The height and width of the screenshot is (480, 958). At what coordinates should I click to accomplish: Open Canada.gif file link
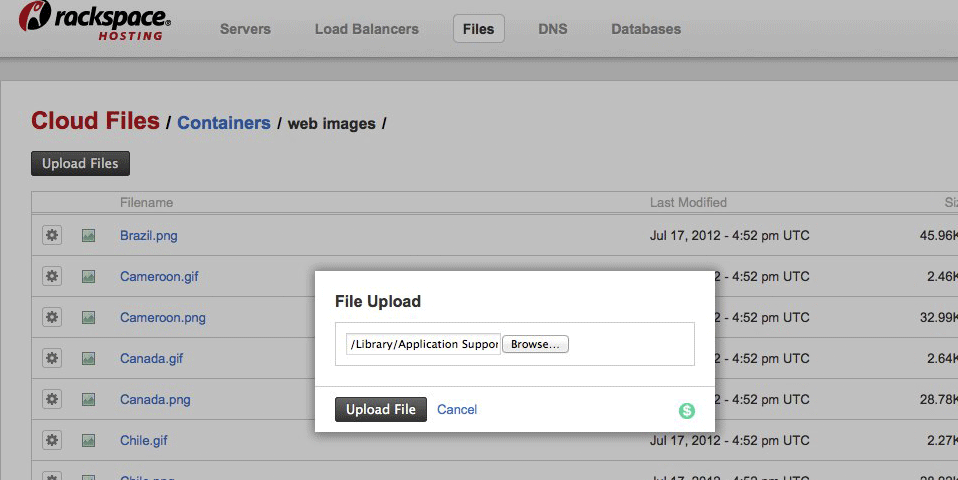point(152,358)
